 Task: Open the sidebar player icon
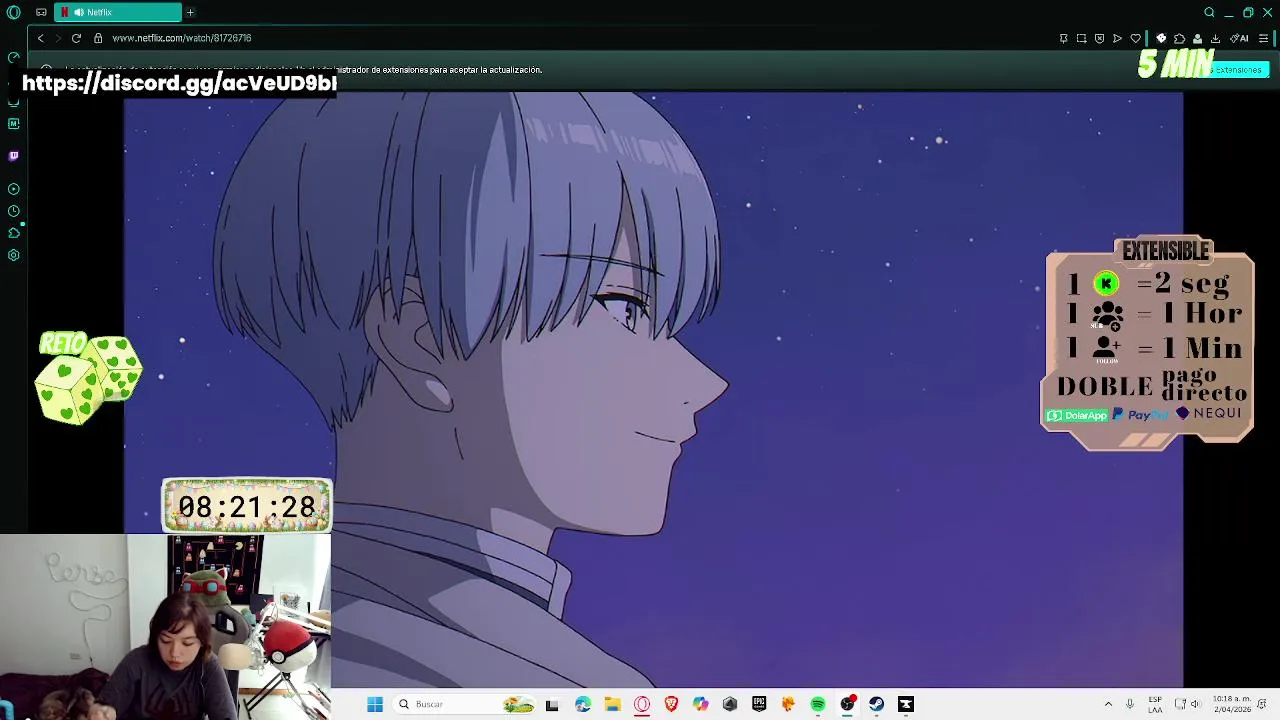pos(13,189)
